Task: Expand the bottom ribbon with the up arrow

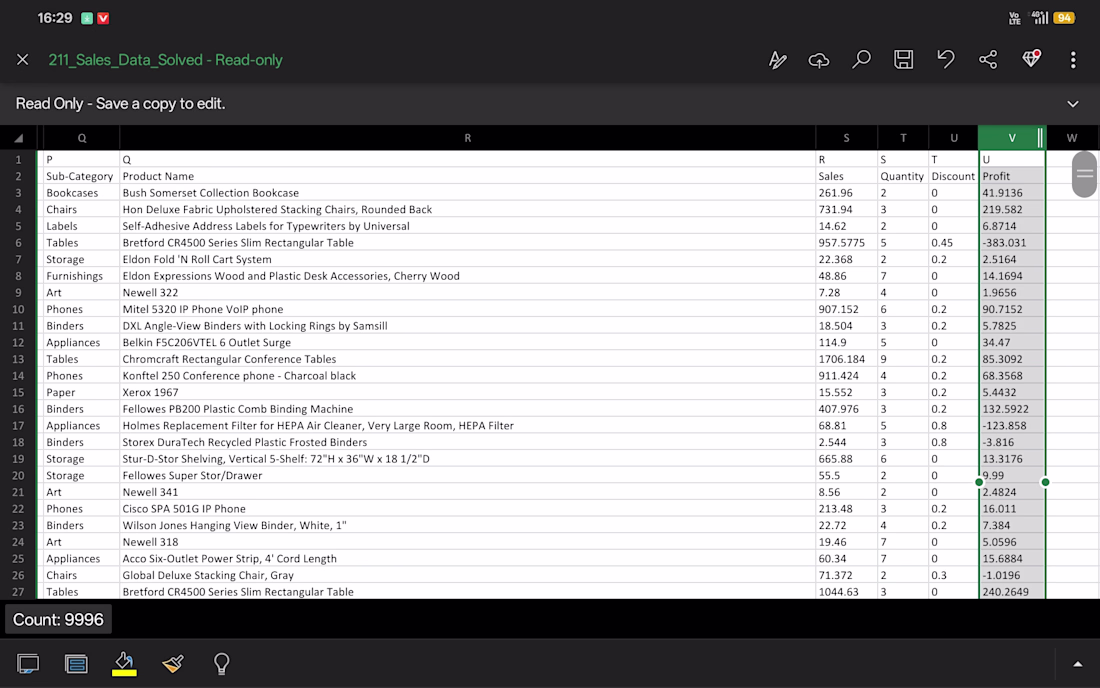Action: [x=1078, y=663]
